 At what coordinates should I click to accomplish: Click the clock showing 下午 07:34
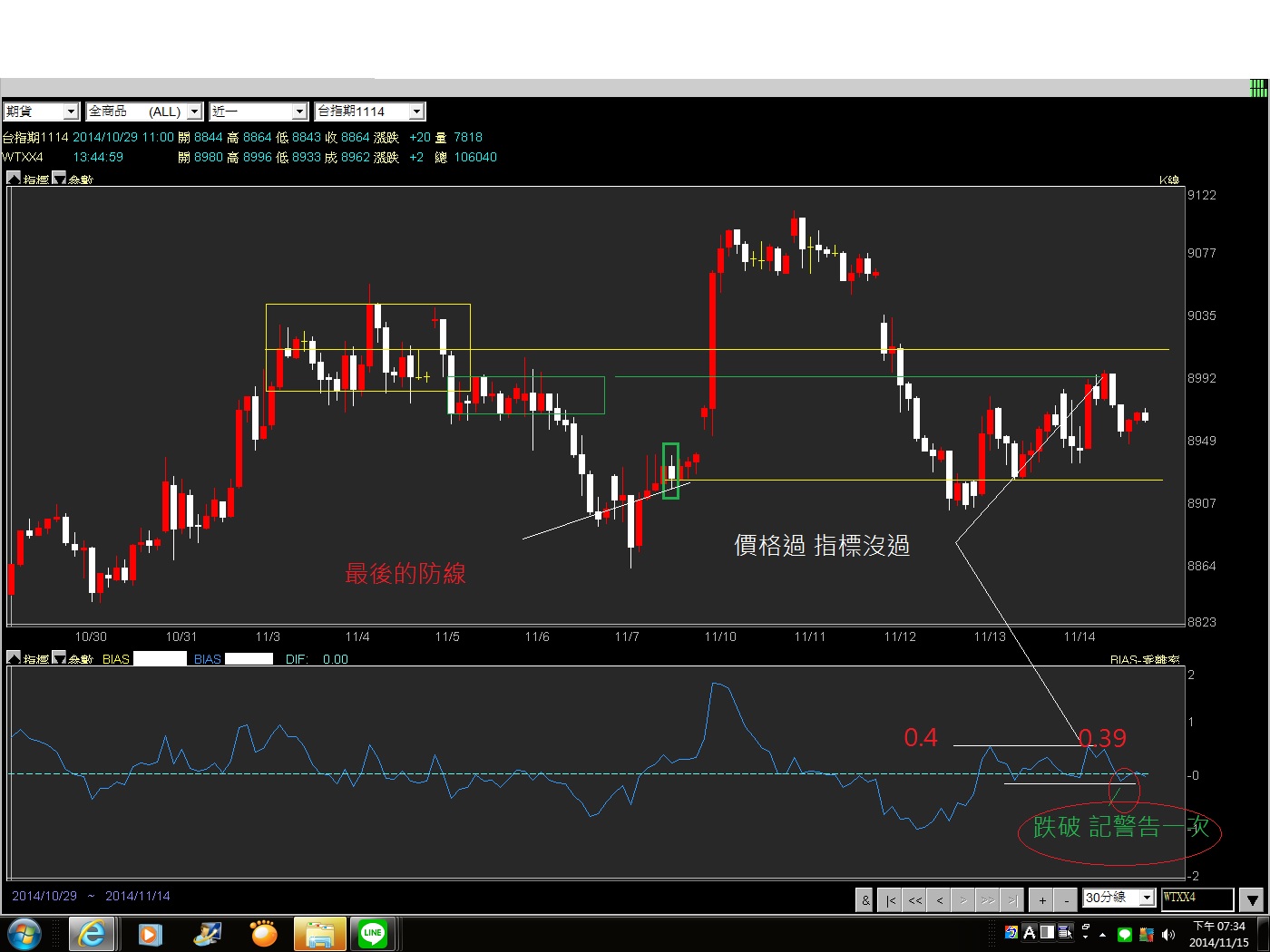pyautogui.click(x=1219, y=935)
